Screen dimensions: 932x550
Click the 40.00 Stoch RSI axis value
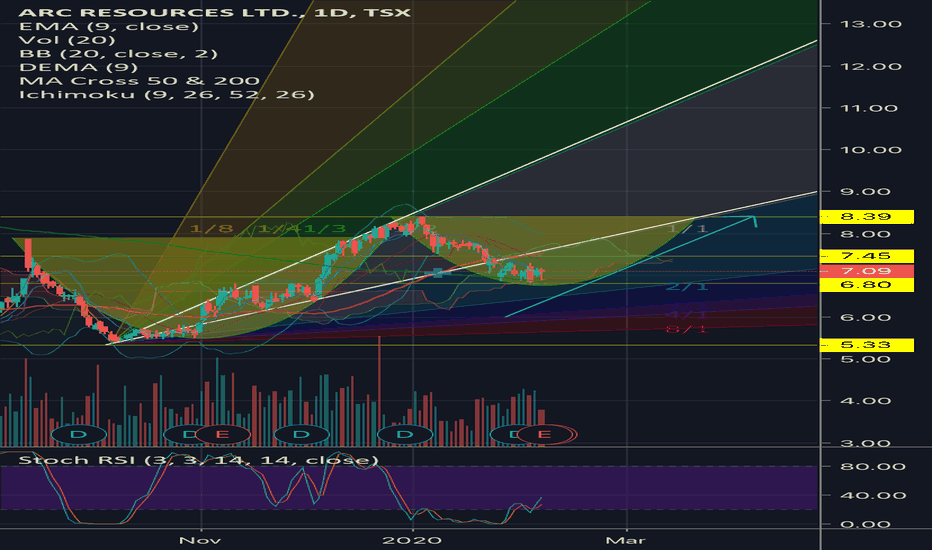pos(873,495)
